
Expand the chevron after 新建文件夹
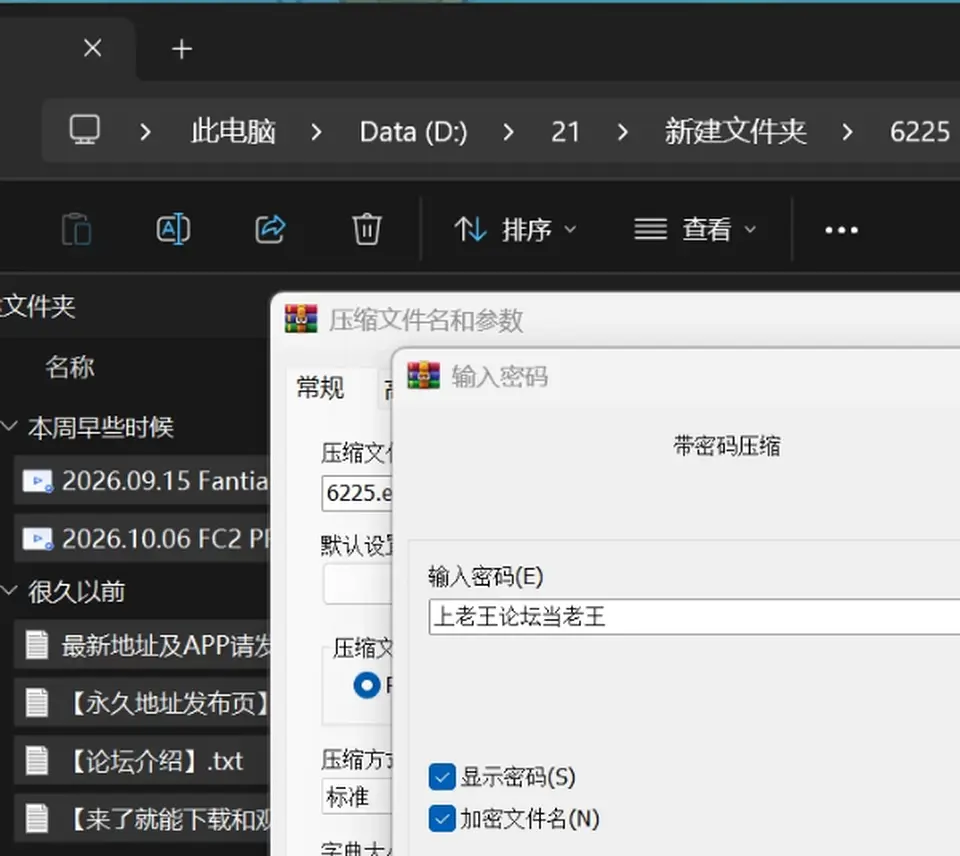847,132
